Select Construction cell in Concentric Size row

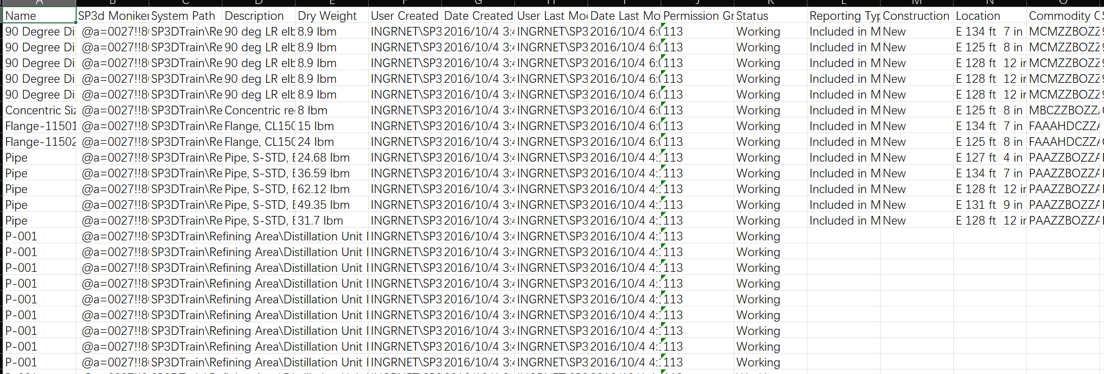pos(918,110)
